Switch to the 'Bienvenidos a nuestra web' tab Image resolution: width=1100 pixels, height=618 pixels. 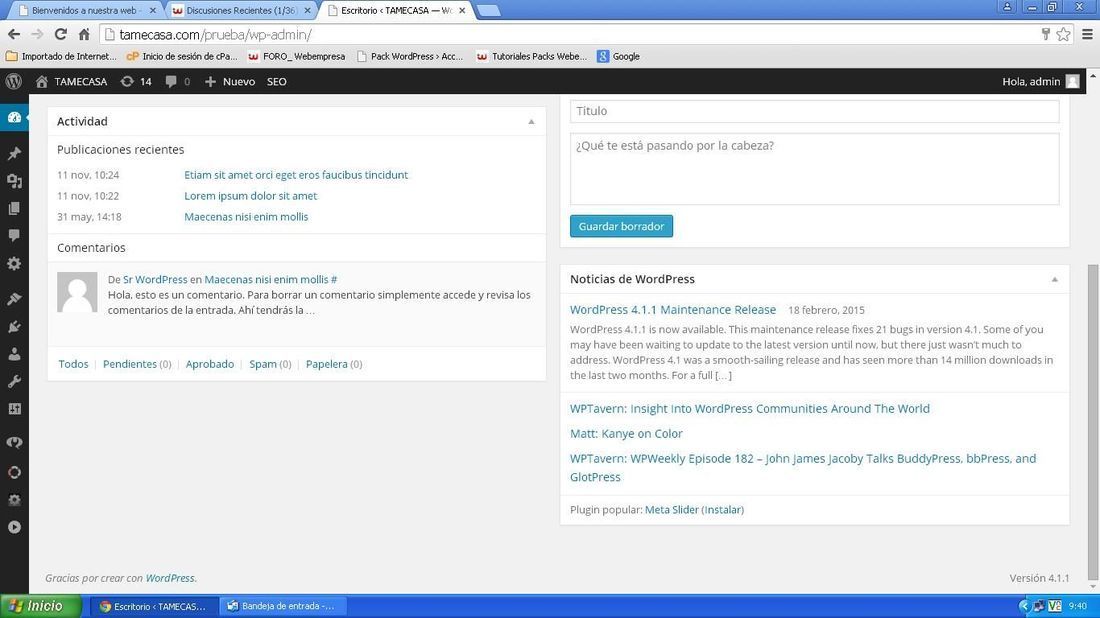pyautogui.click(x=85, y=11)
